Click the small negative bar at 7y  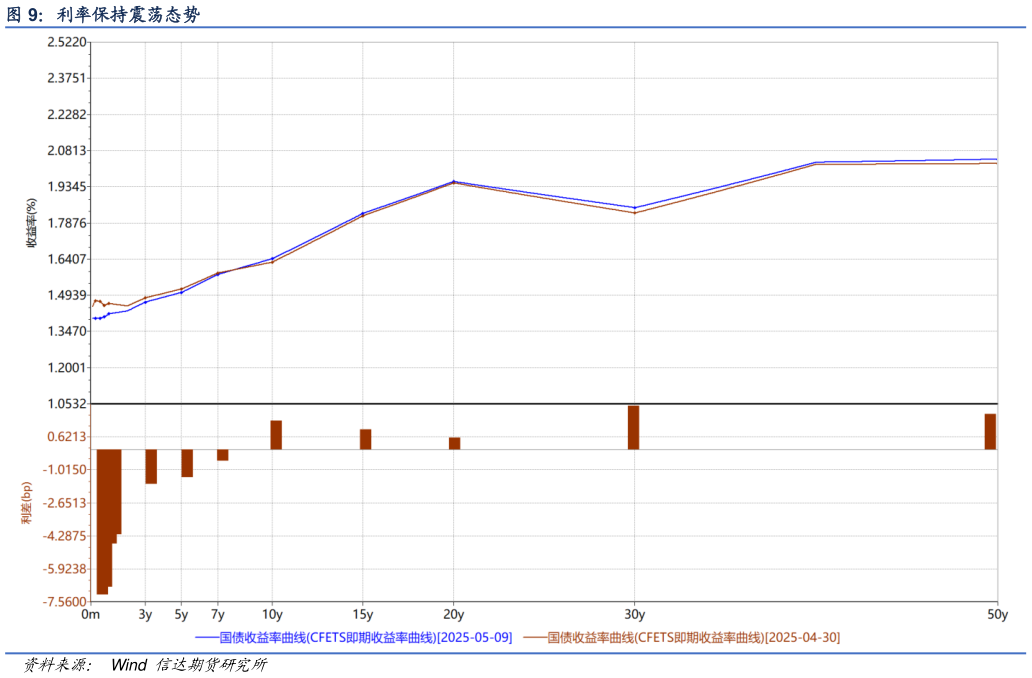223,455
